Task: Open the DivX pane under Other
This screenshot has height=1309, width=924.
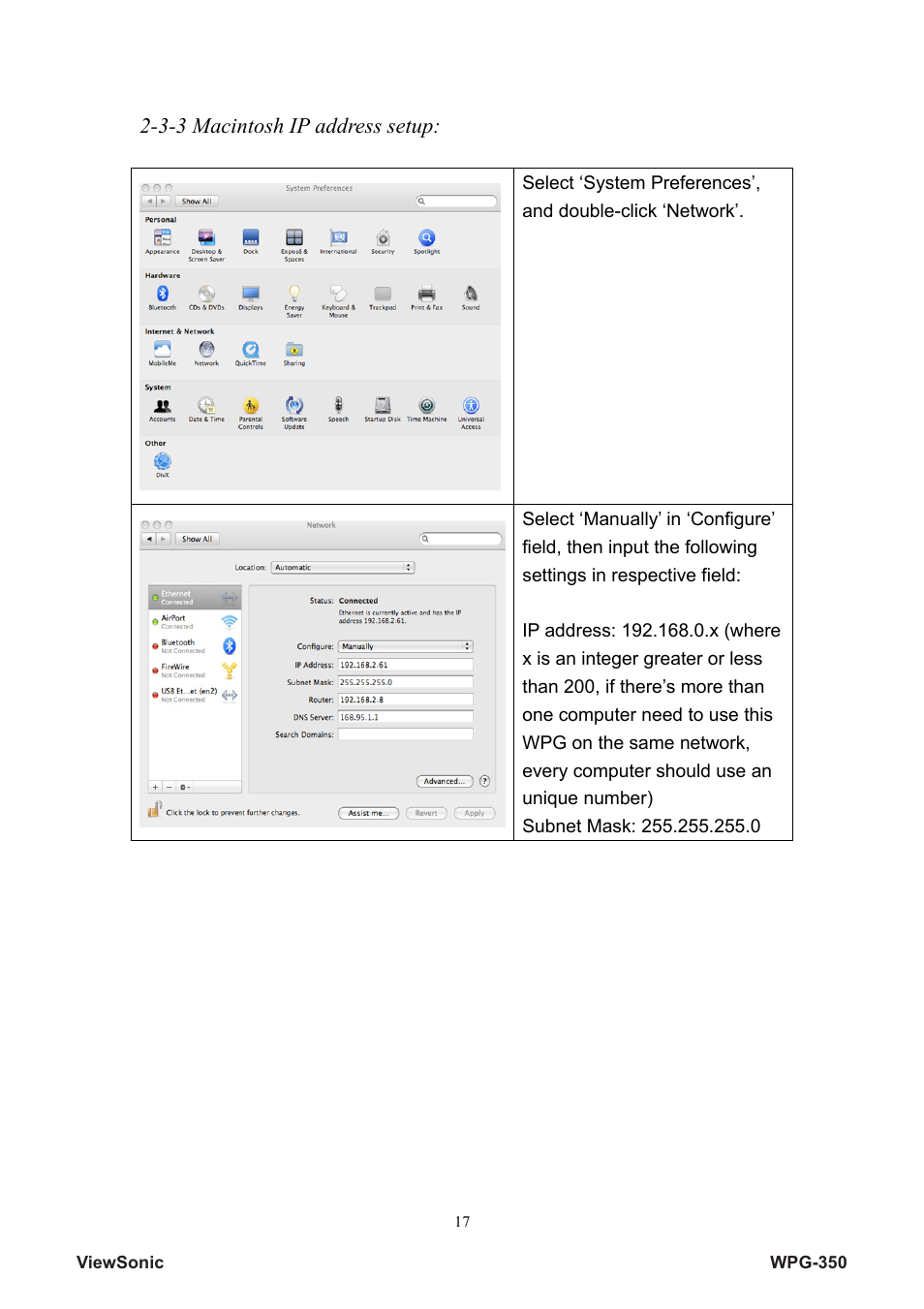Action: (x=162, y=465)
